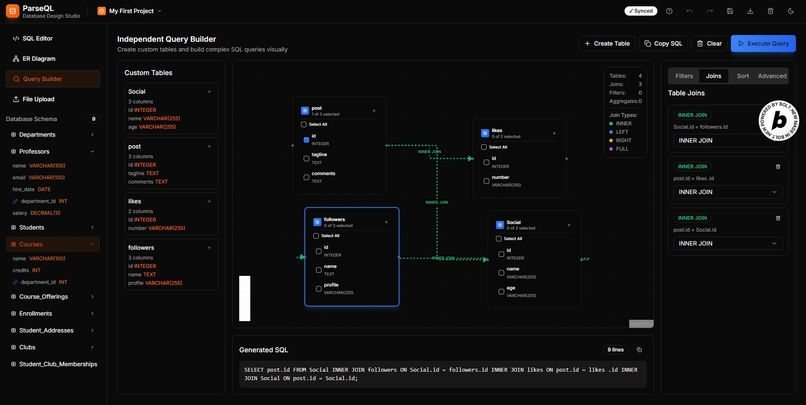The height and width of the screenshot is (405, 806).
Task: Open SQL Editor in sidebar
Action: (52, 39)
